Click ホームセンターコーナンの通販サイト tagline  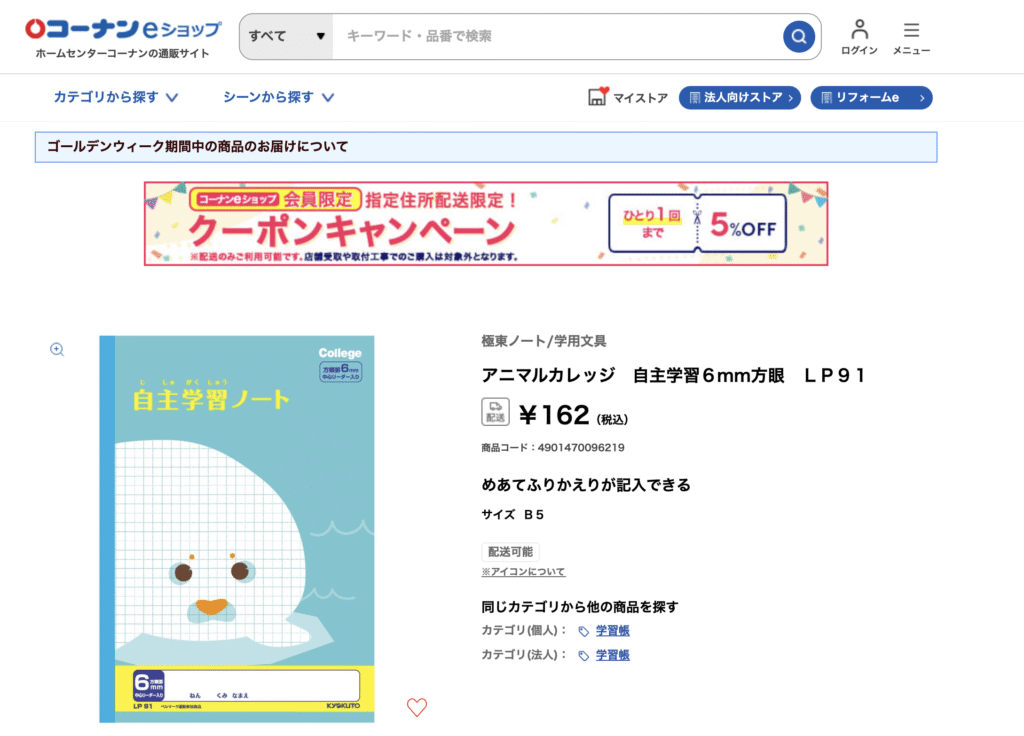(x=123, y=54)
